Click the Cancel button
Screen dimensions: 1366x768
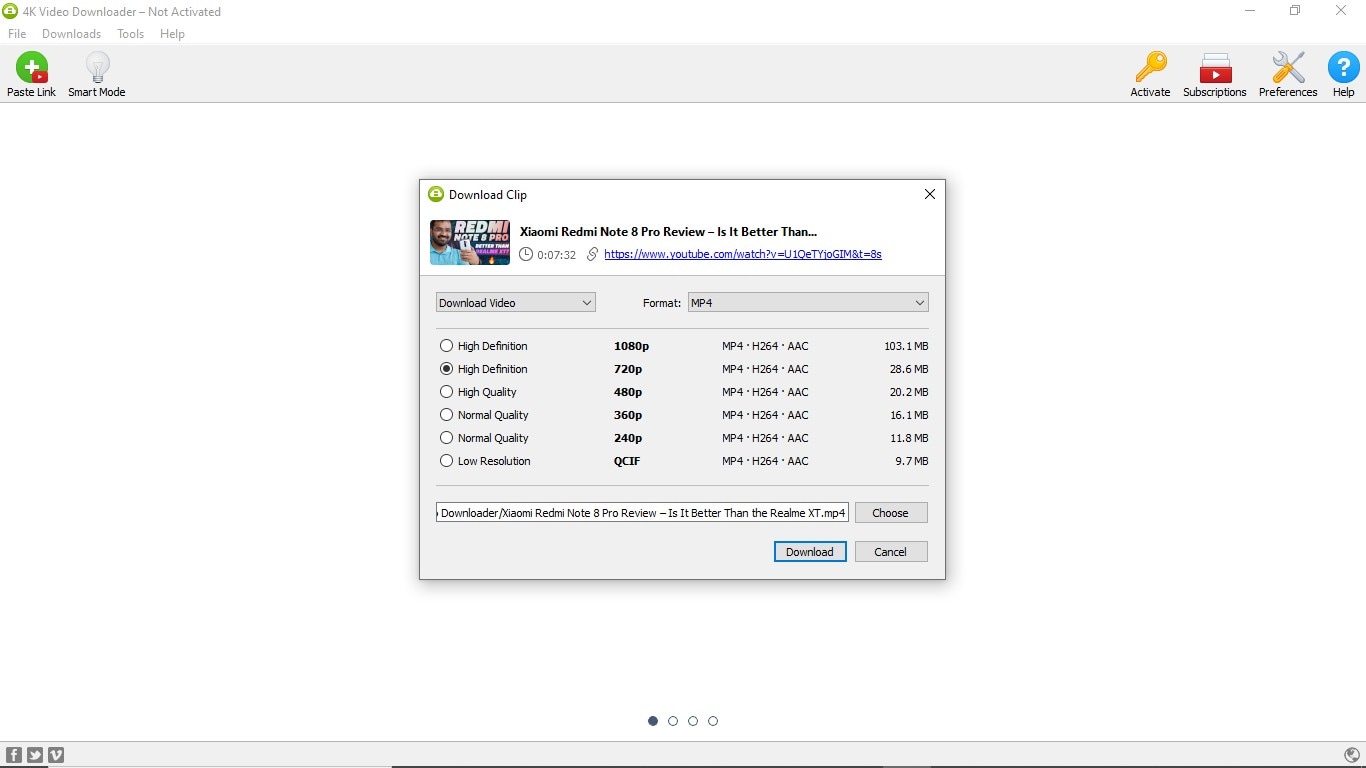click(891, 552)
